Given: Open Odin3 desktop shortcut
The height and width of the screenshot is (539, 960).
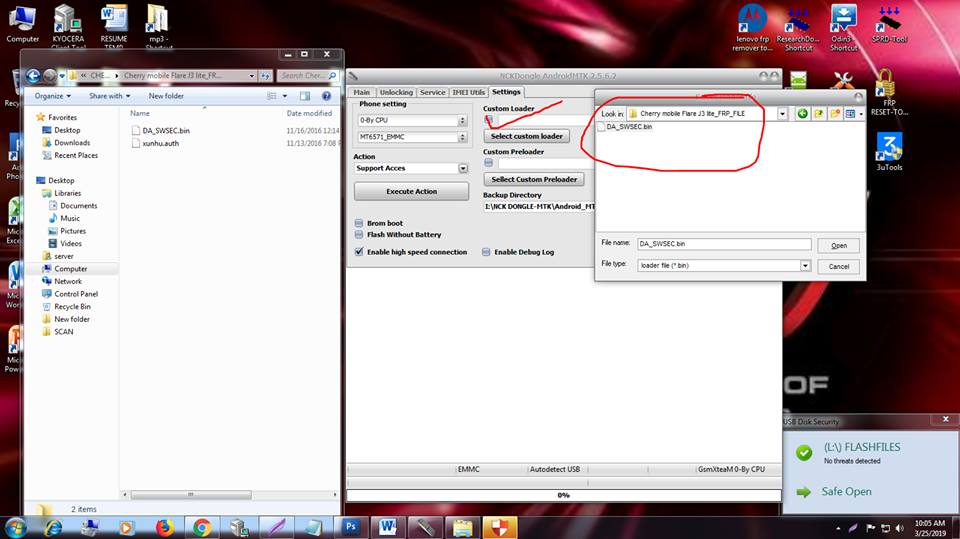Looking at the screenshot, I should tap(843, 28).
